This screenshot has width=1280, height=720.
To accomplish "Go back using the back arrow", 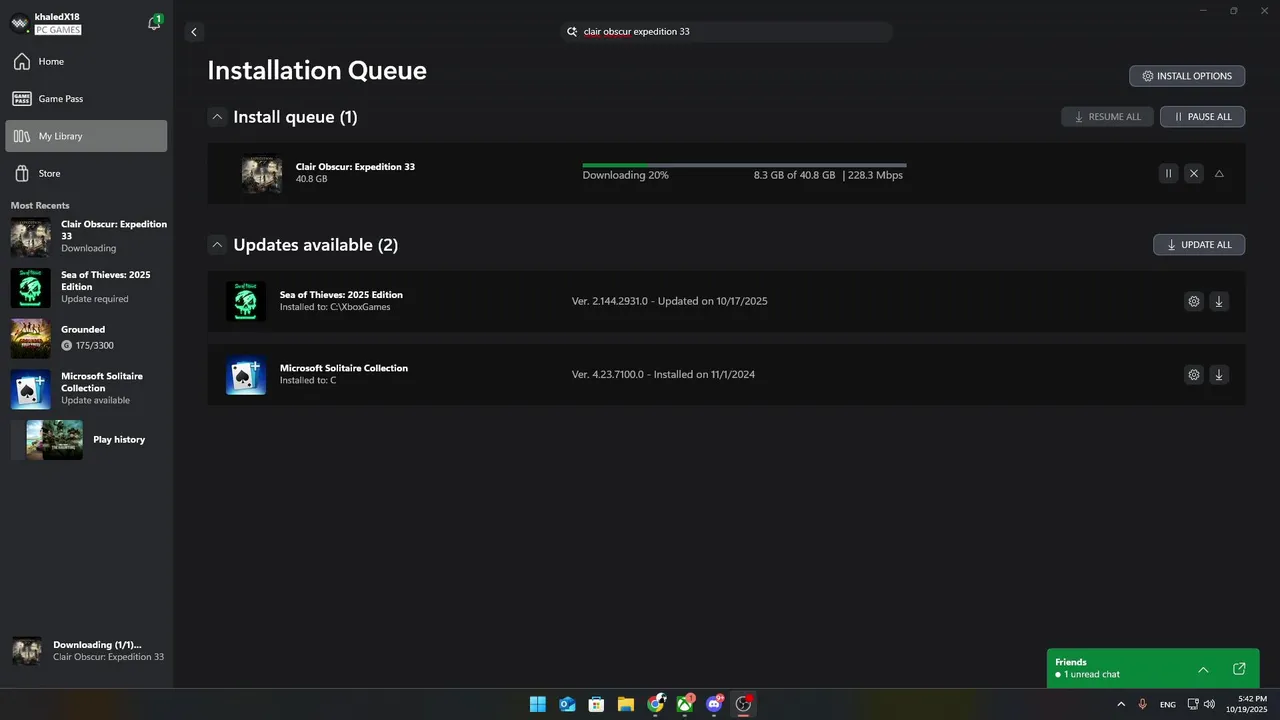I will [194, 32].
